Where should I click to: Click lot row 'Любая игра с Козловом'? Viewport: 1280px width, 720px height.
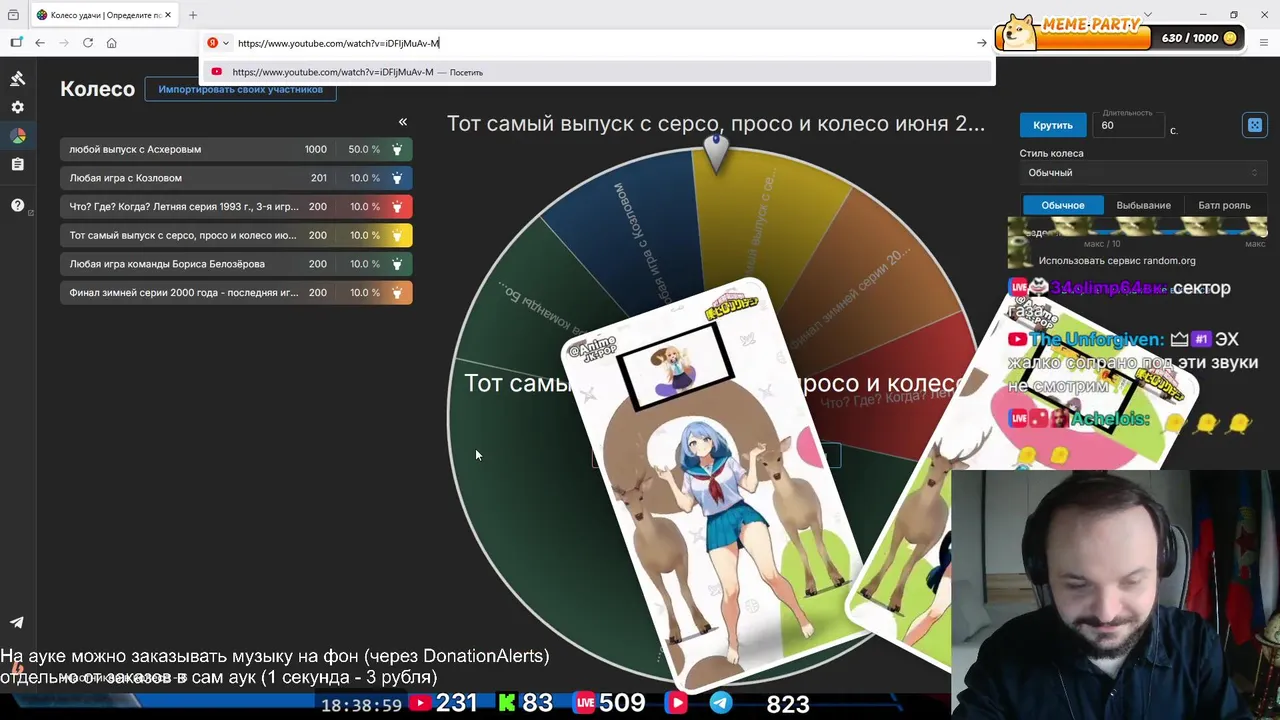pos(236,178)
